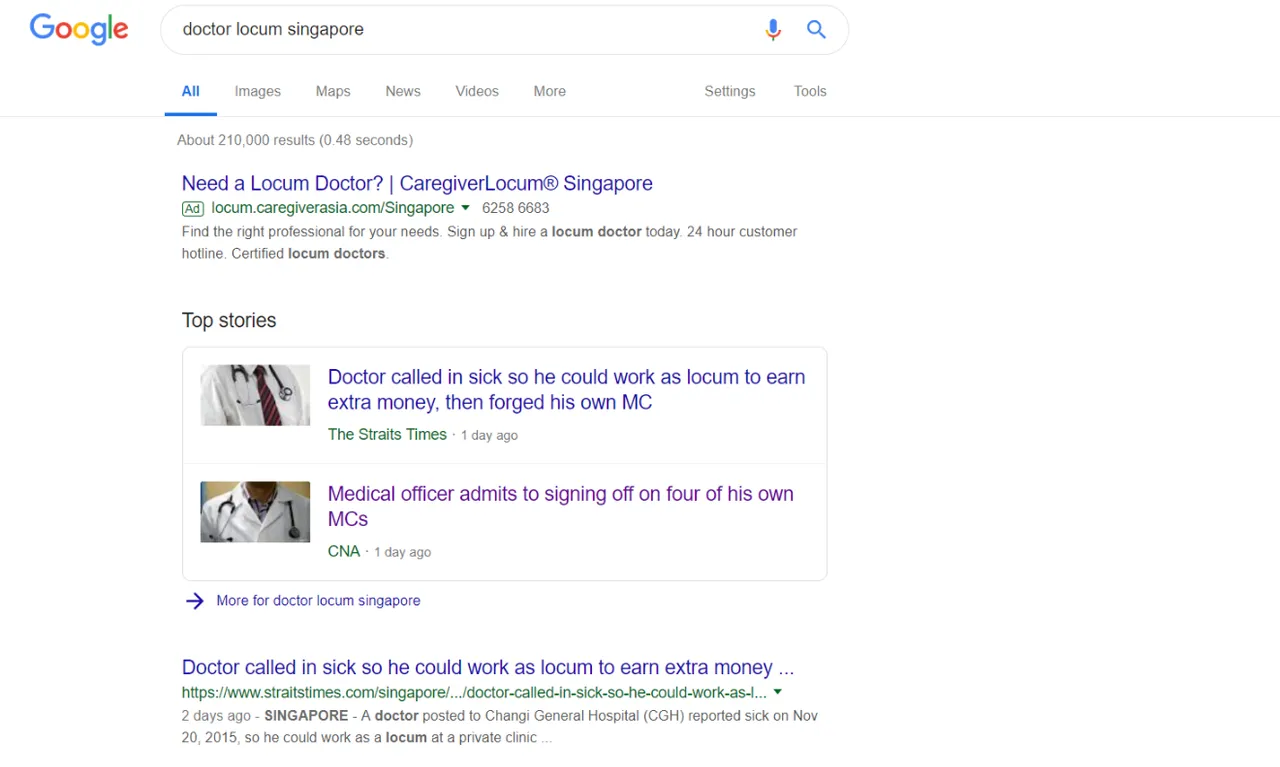Viewport: 1280px width, 767px height.
Task: Click thumbnail of doctor with red tie
Action: [255, 395]
